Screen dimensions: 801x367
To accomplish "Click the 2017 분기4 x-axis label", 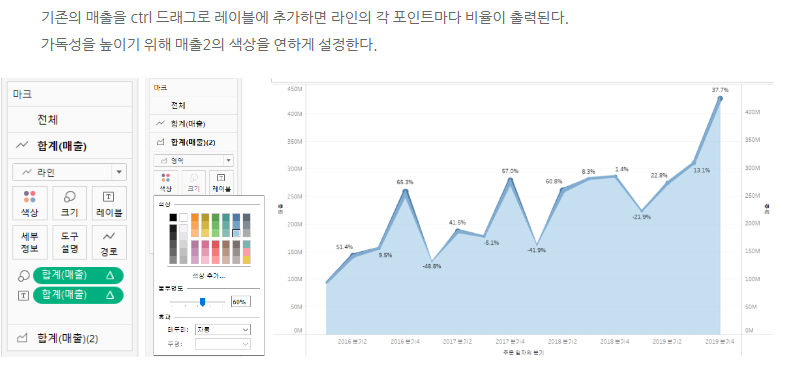I will (x=510, y=341).
